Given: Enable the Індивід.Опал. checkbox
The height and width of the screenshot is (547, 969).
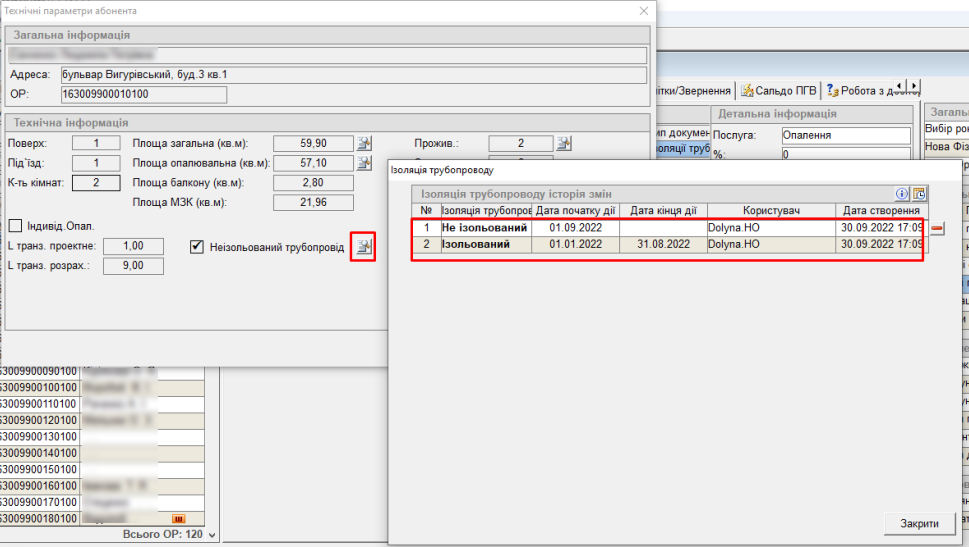Looking at the screenshot, I should click(x=16, y=225).
